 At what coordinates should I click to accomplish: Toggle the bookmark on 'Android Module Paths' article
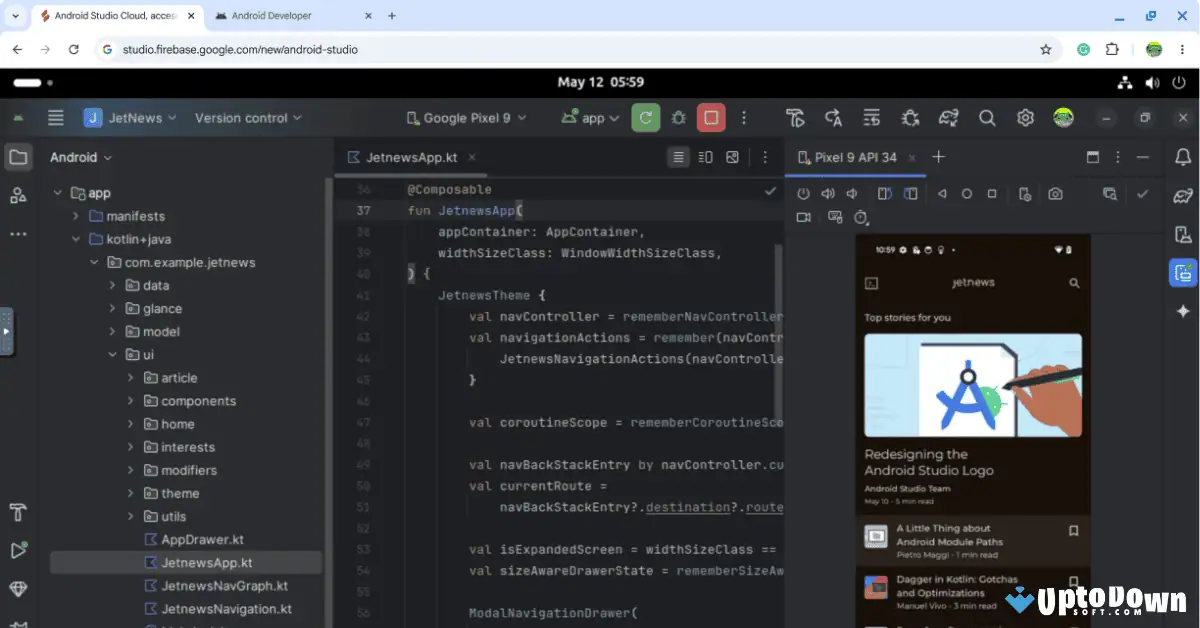coord(1073,533)
